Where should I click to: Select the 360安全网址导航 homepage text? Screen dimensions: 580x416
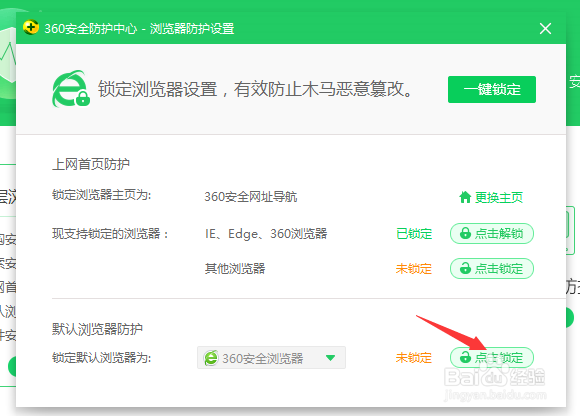tap(251, 197)
